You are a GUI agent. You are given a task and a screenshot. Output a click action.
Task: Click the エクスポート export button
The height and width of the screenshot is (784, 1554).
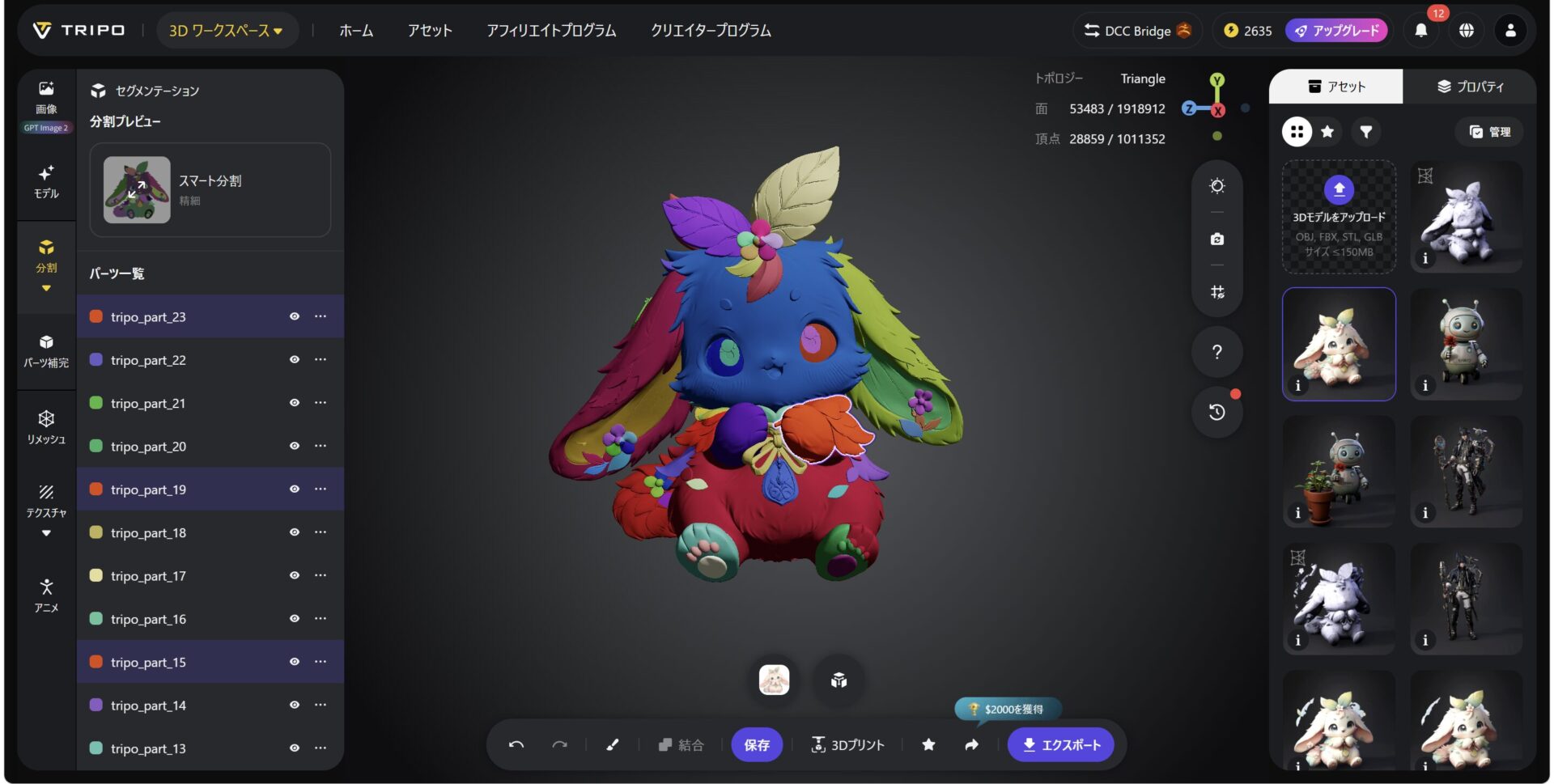[x=1060, y=744]
